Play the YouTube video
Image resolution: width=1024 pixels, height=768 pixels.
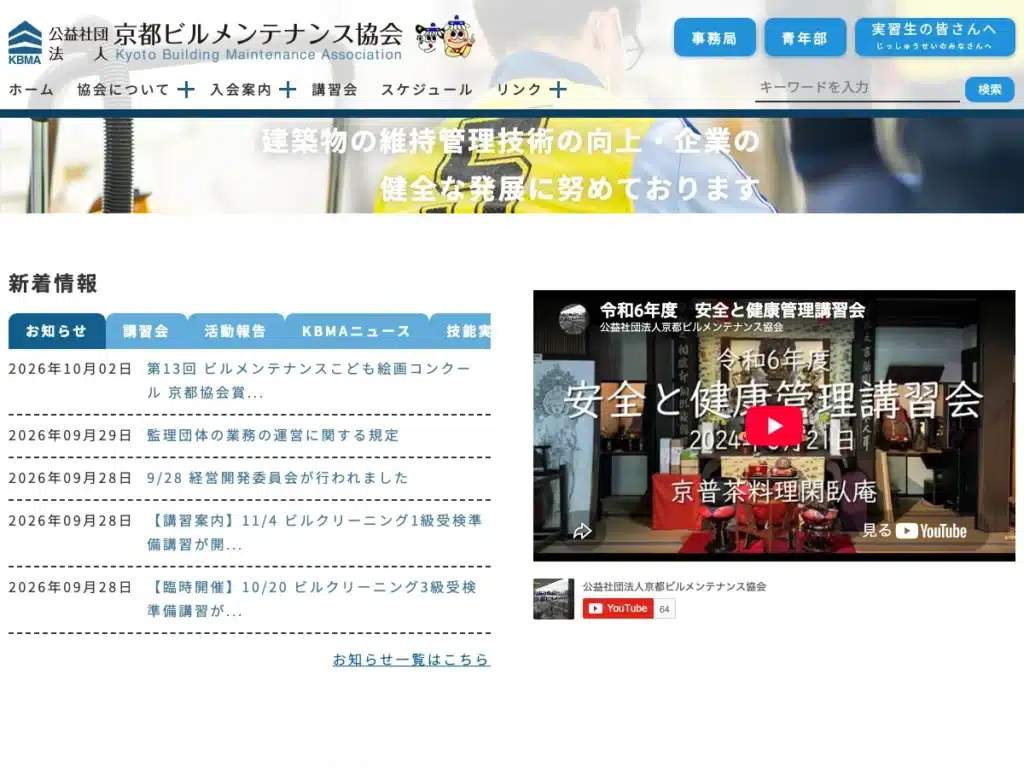coord(774,425)
